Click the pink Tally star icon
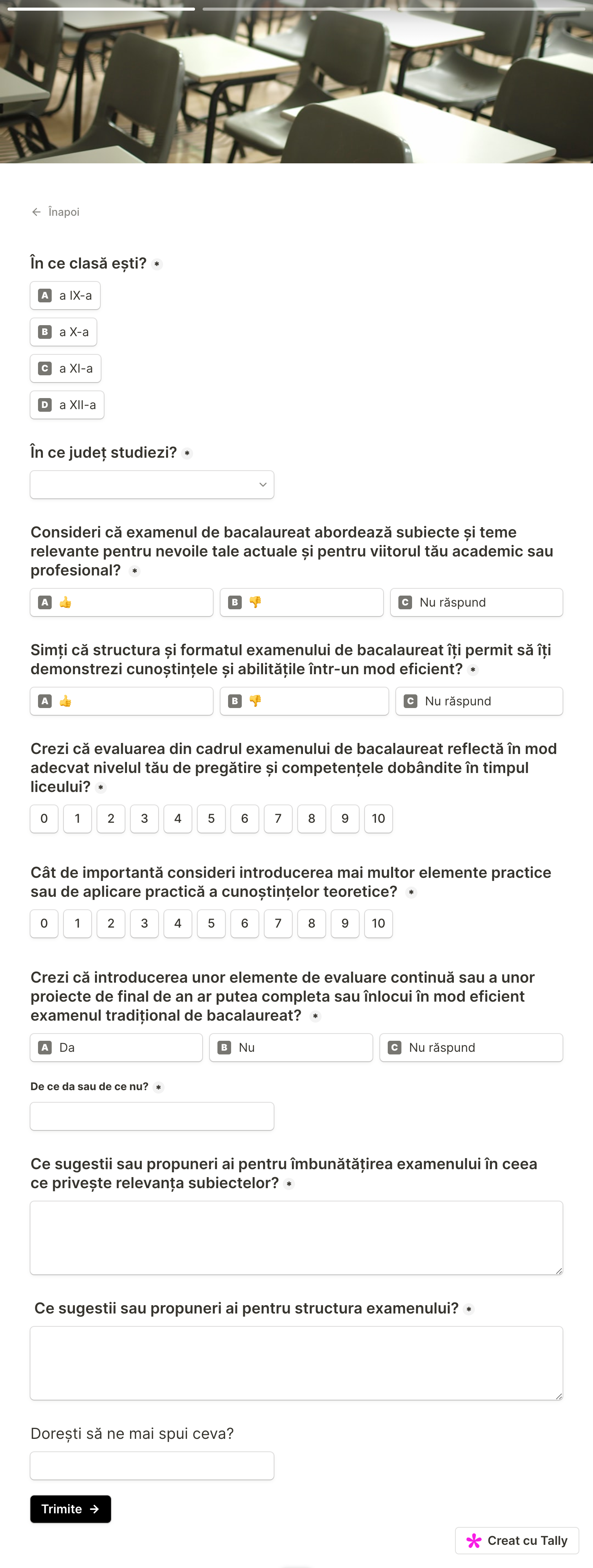 tap(474, 1541)
